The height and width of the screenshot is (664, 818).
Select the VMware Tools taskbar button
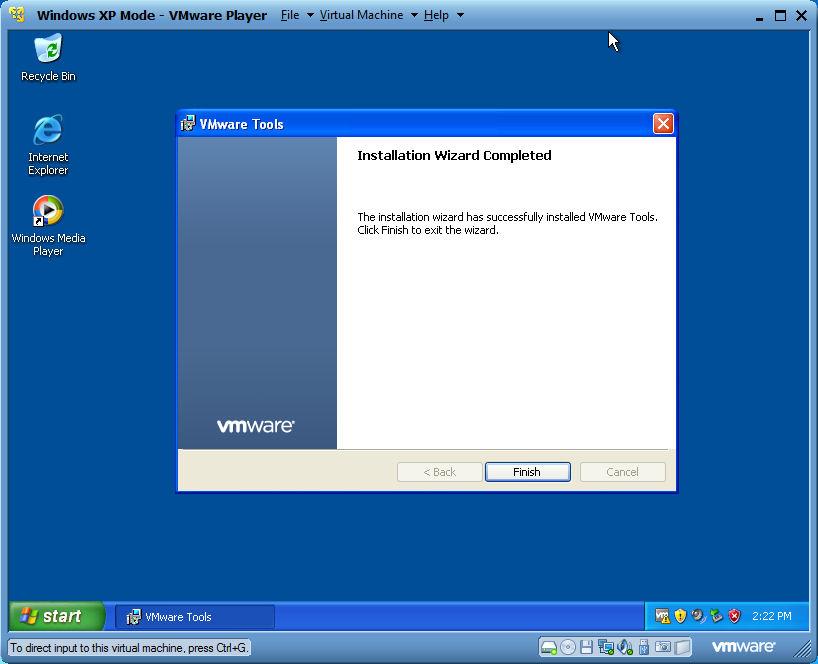tap(194, 617)
